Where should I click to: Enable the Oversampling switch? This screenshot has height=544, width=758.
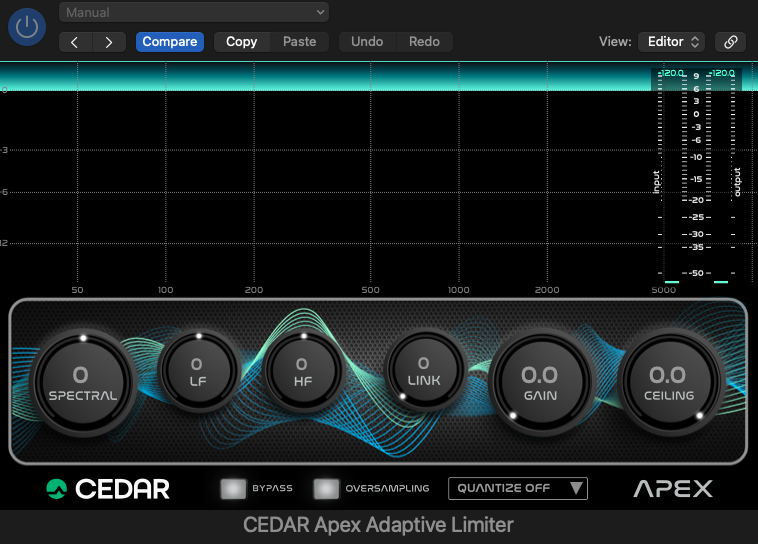point(326,489)
